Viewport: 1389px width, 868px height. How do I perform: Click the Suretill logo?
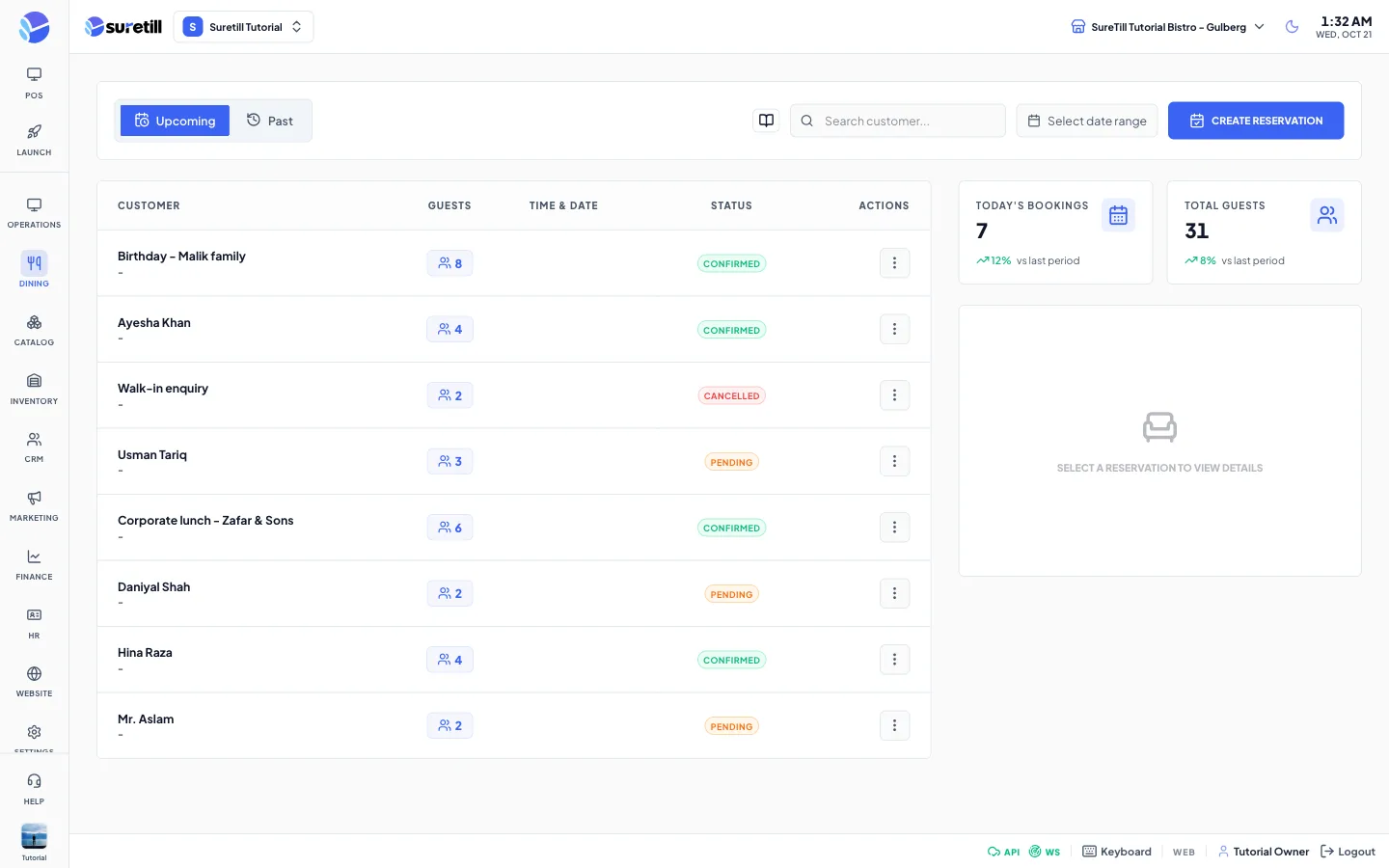tap(123, 27)
